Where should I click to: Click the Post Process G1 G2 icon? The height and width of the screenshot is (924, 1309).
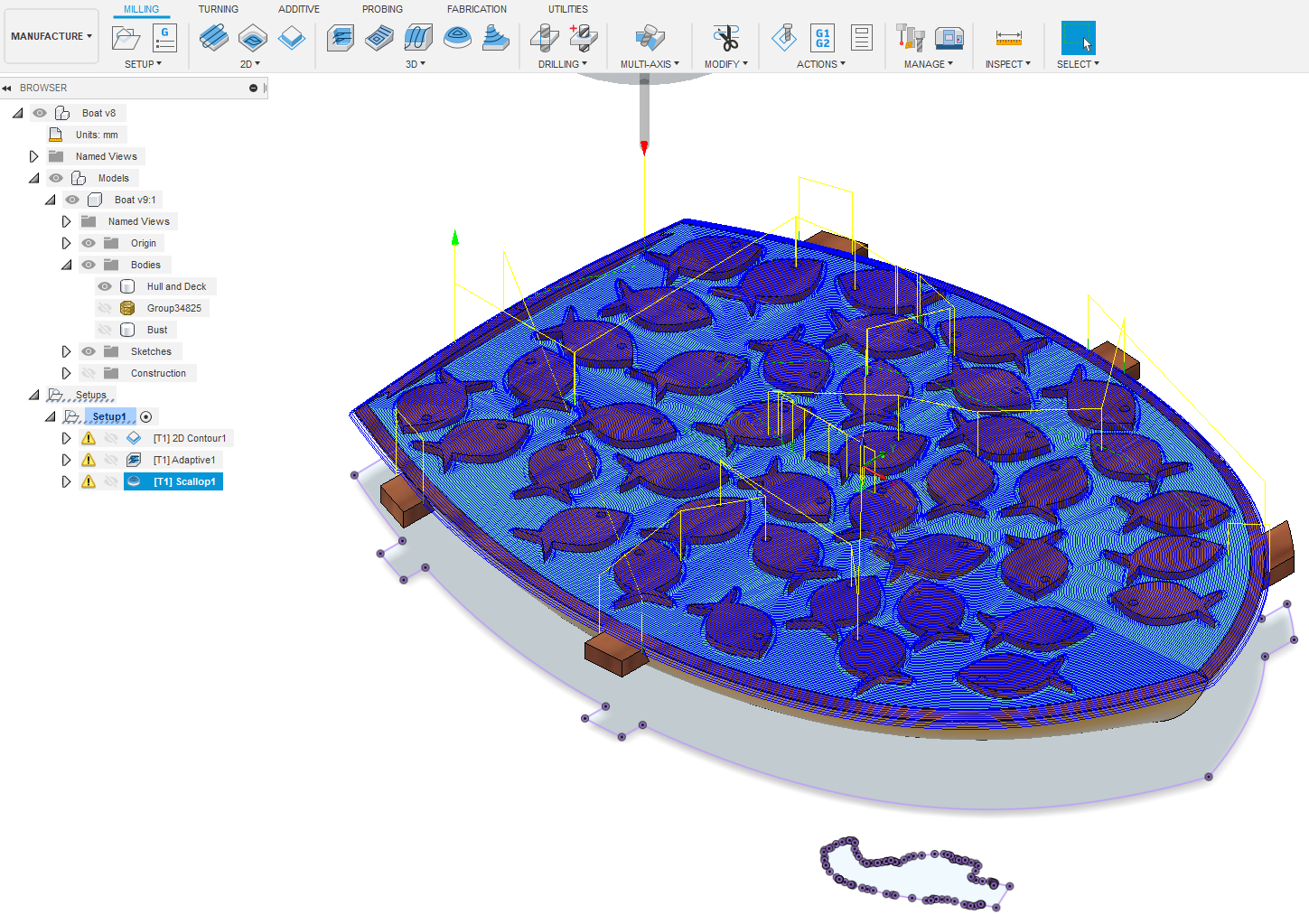point(822,38)
